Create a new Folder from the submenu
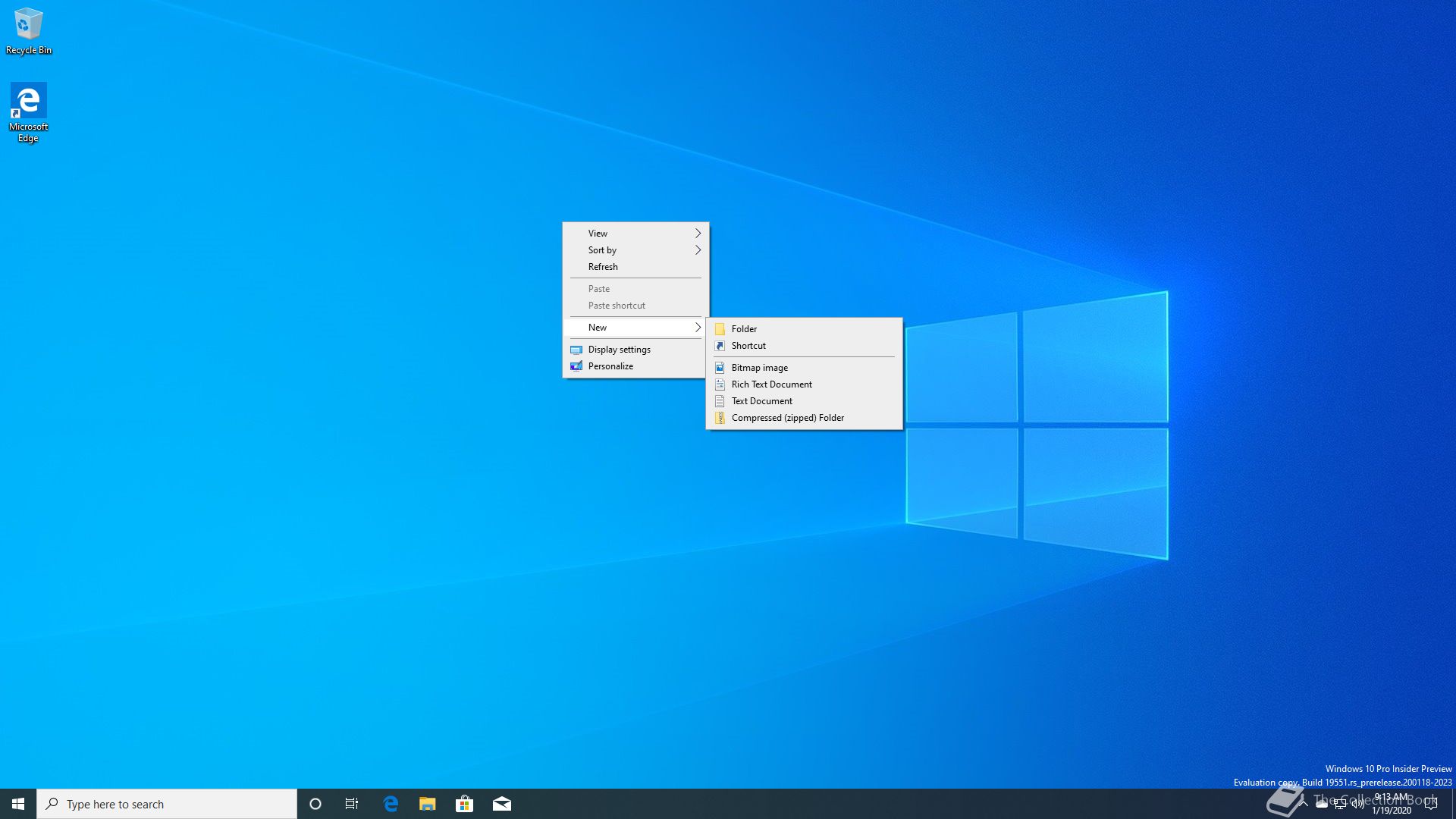Image resolution: width=1456 pixels, height=819 pixels. tap(744, 329)
